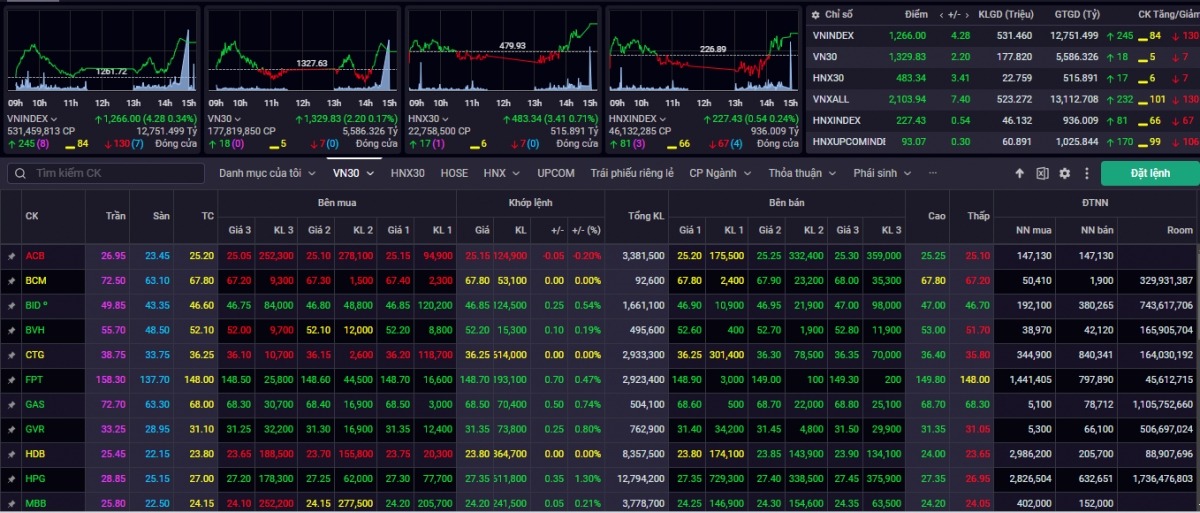Open the BCM stock symbol

pyautogui.click(x=36, y=281)
